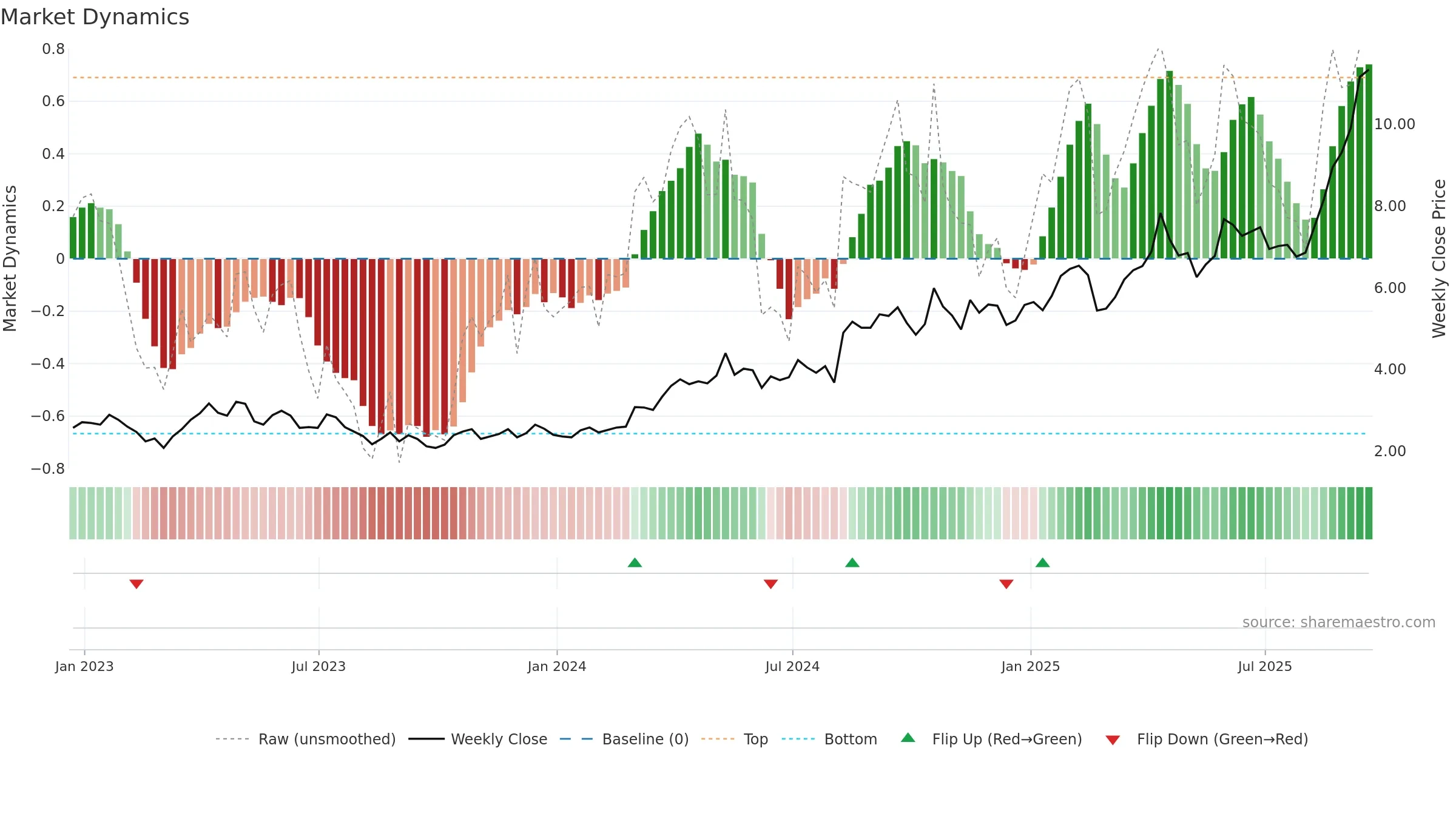Toggle the Top legend entry
The width and height of the screenshot is (1456, 819).
click(x=735, y=739)
